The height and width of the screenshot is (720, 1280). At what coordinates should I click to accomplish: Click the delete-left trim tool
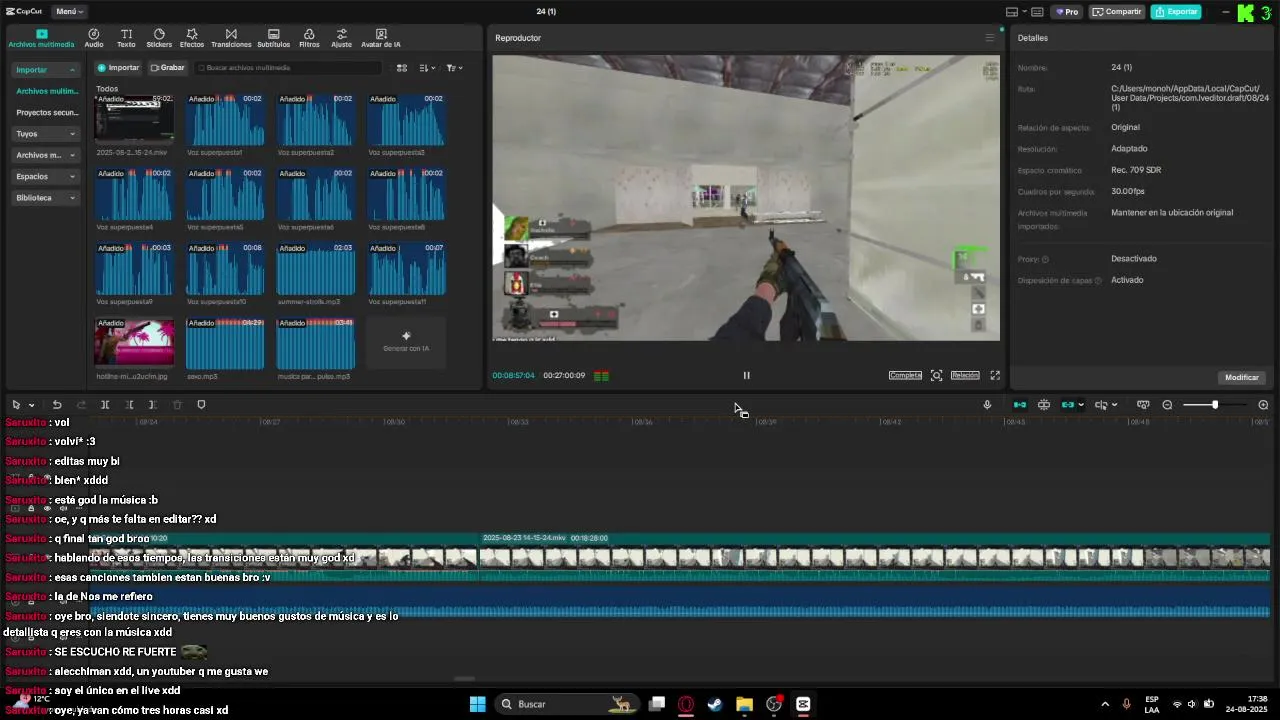tap(129, 405)
